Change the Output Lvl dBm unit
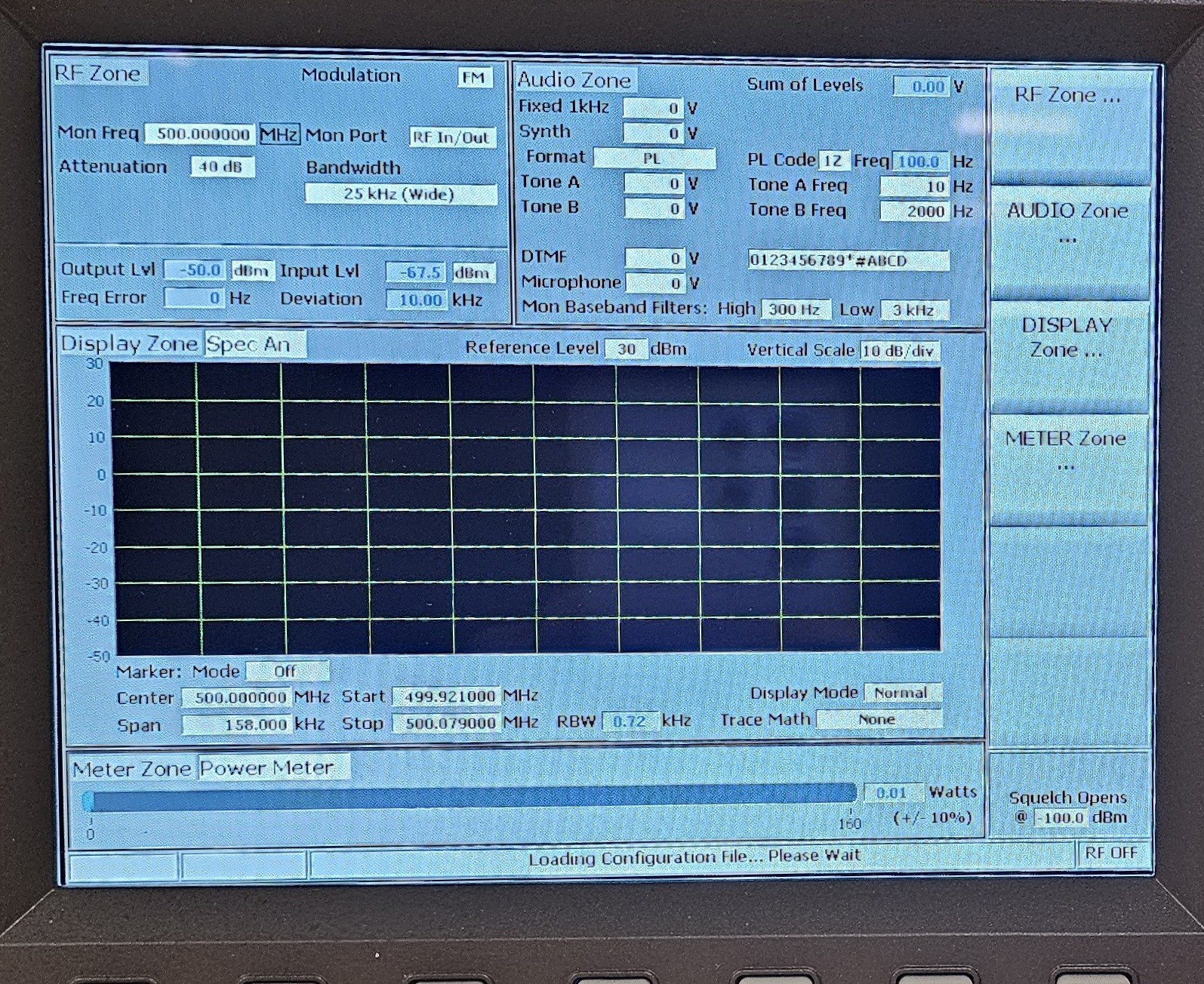Screen dimensions: 1204x984 click(x=251, y=270)
